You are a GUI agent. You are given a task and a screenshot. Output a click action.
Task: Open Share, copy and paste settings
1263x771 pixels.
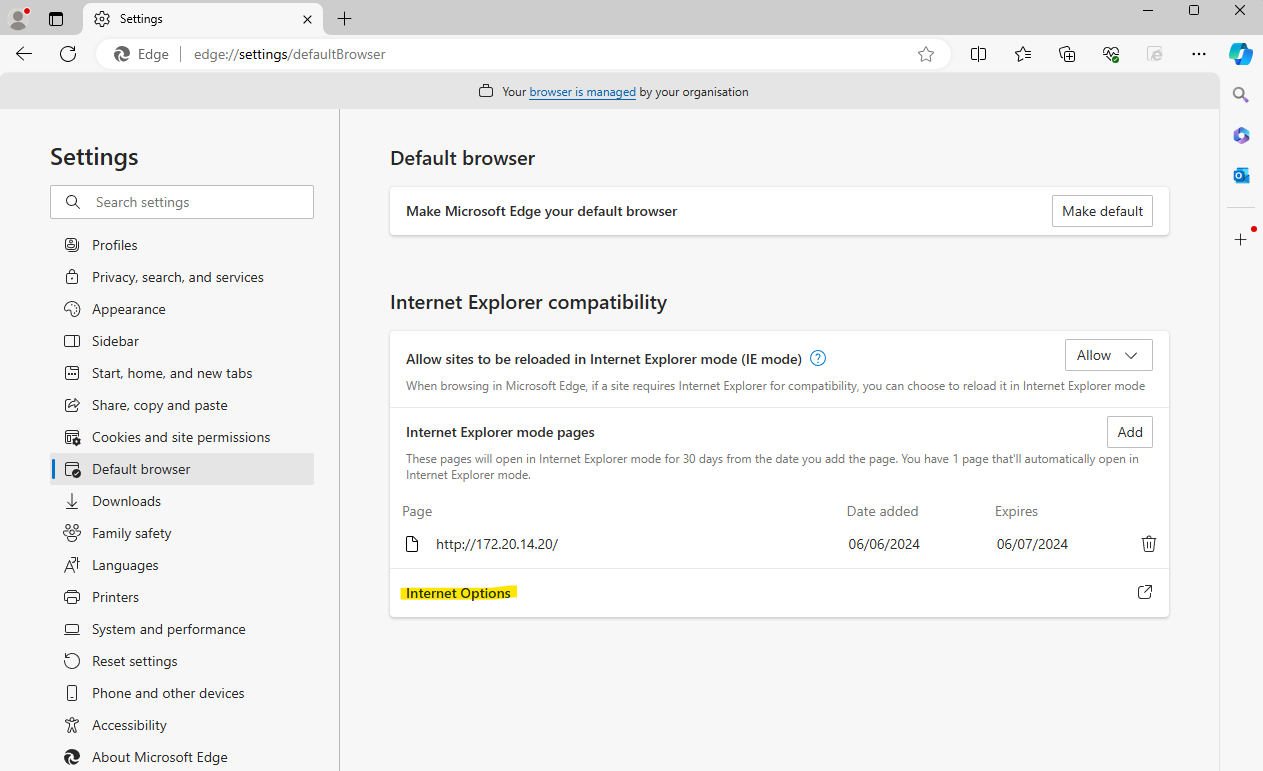[182, 405]
